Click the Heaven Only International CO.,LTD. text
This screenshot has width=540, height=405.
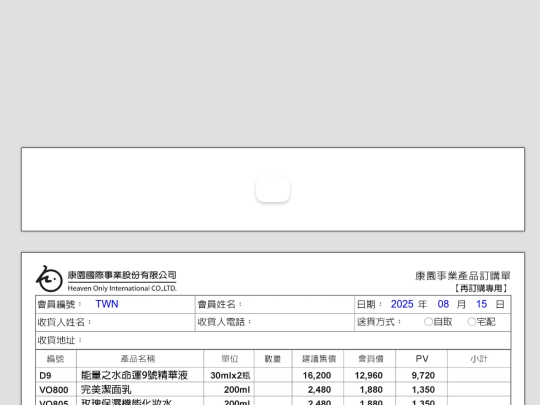click(122, 288)
